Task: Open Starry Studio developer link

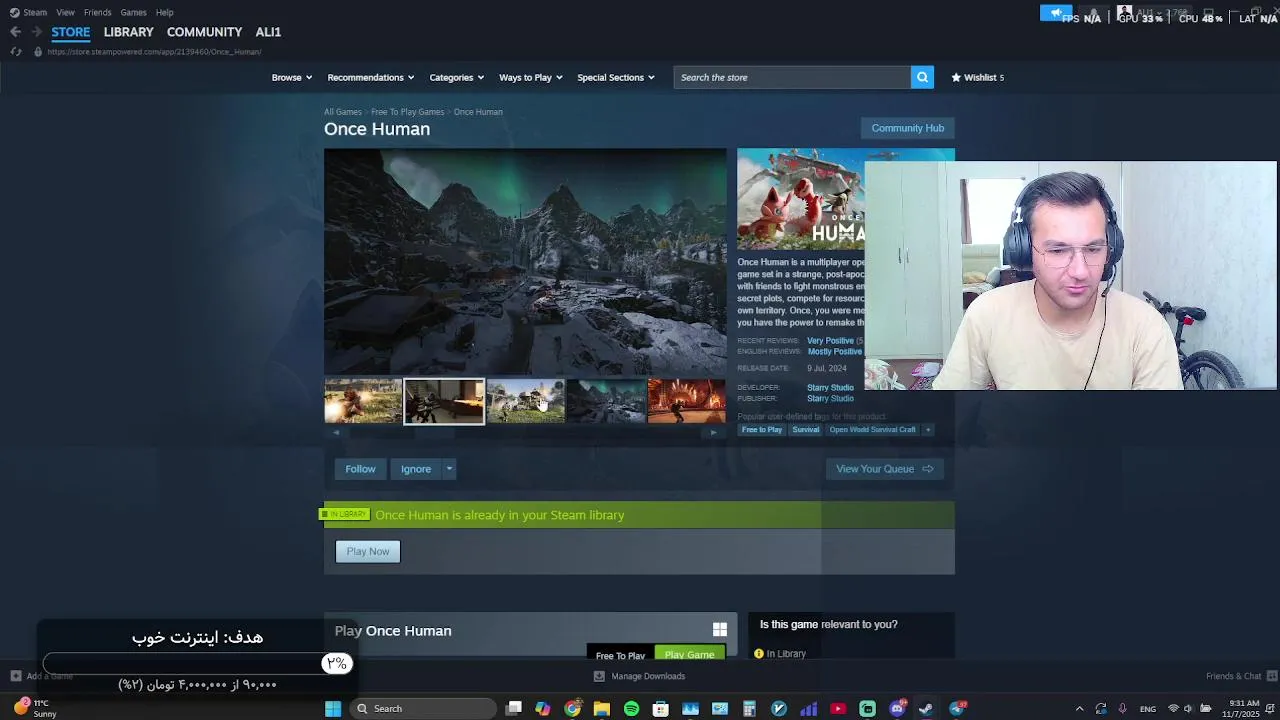Action: click(x=830, y=388)
